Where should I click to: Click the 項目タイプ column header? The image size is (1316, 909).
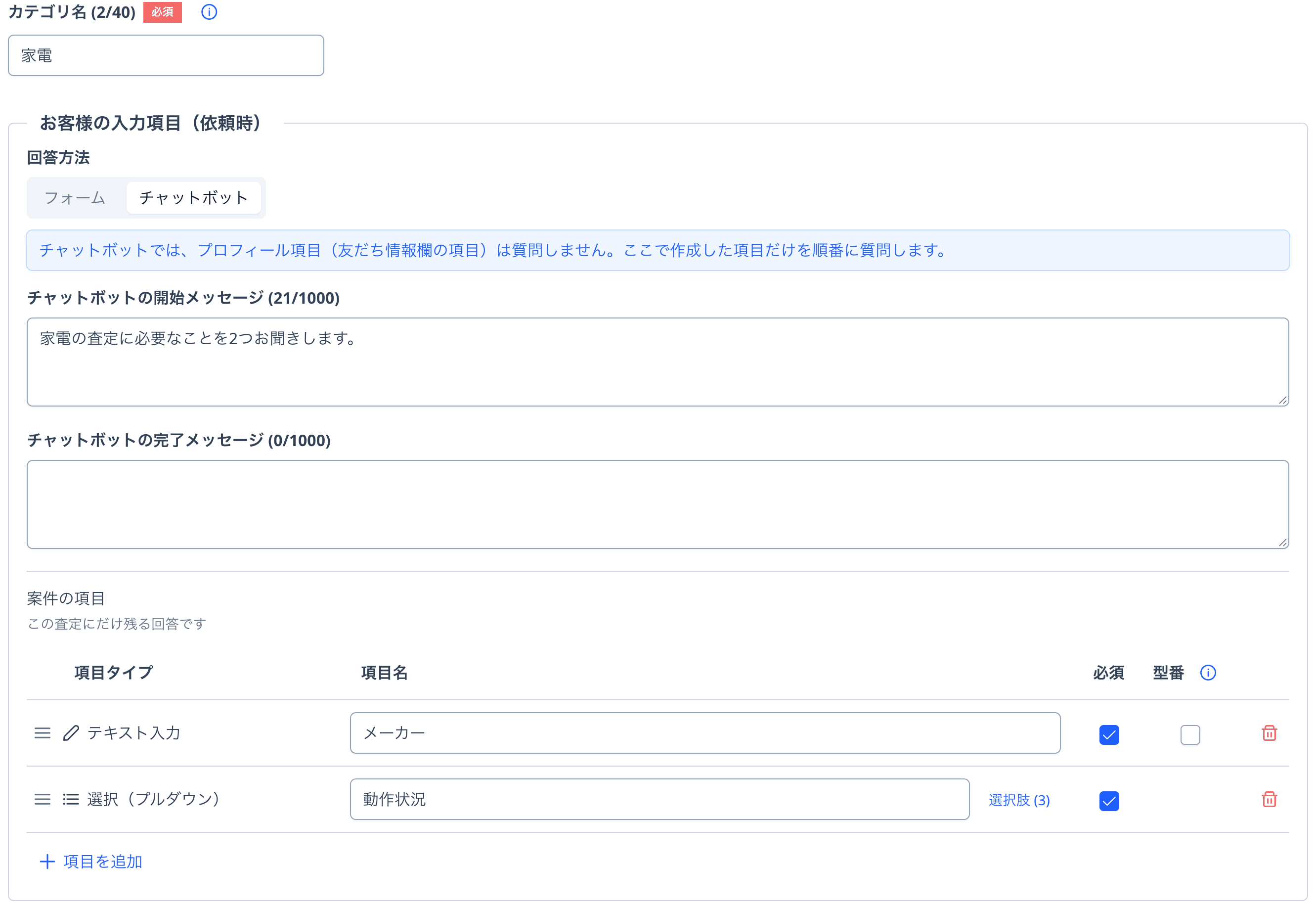[113, 673]
